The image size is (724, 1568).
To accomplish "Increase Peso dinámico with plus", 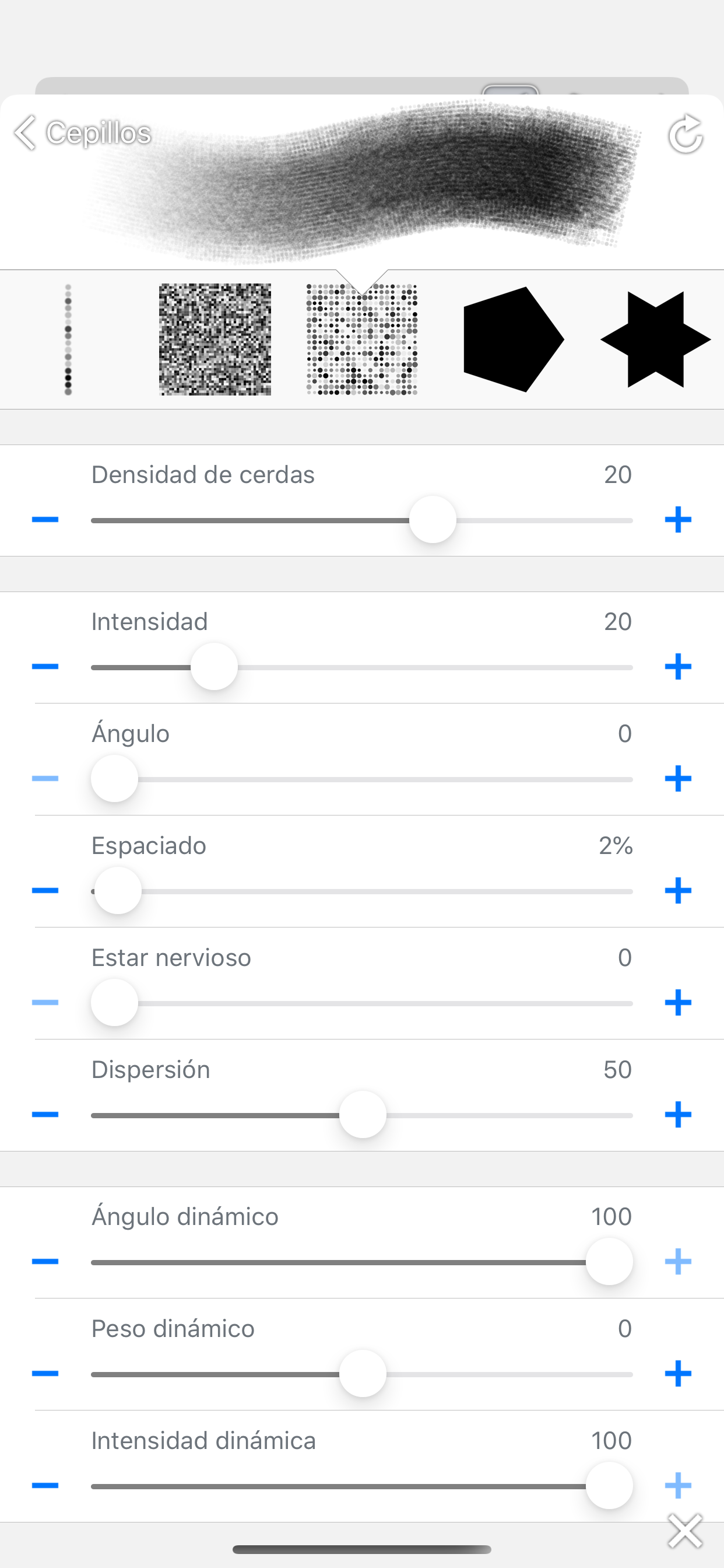I will [678, 1373].
